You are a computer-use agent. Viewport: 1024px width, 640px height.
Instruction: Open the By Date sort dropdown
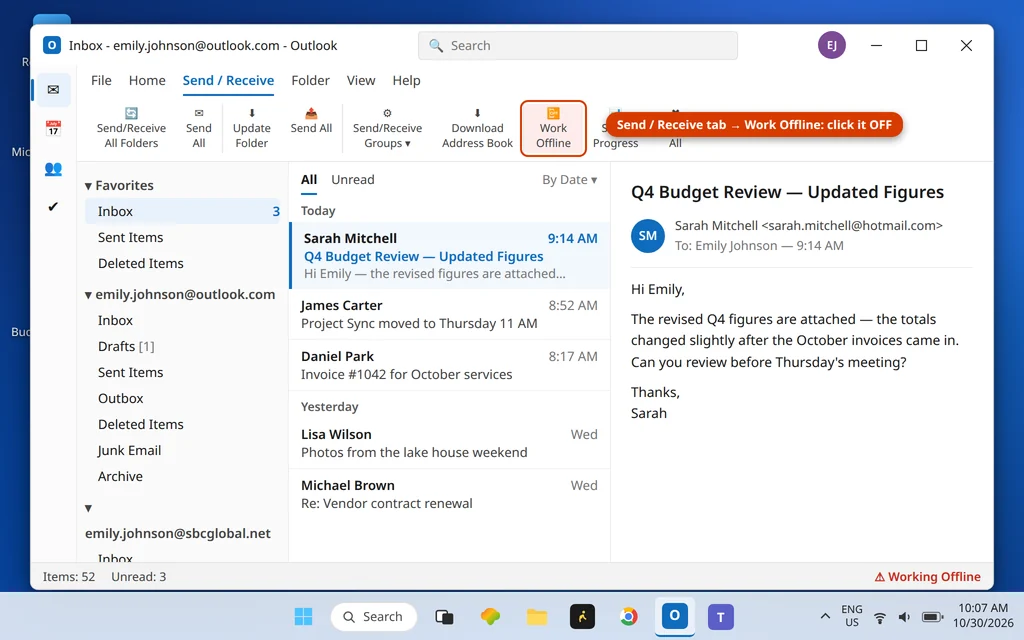pos(569,180)
